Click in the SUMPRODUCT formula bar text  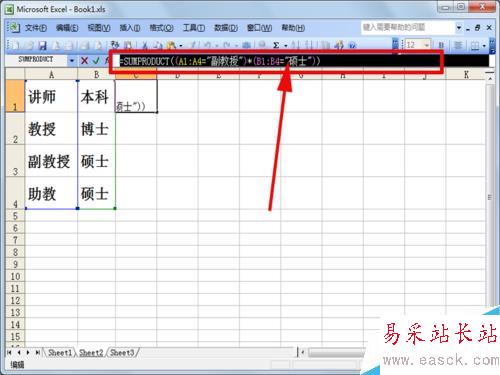(220, 61)
